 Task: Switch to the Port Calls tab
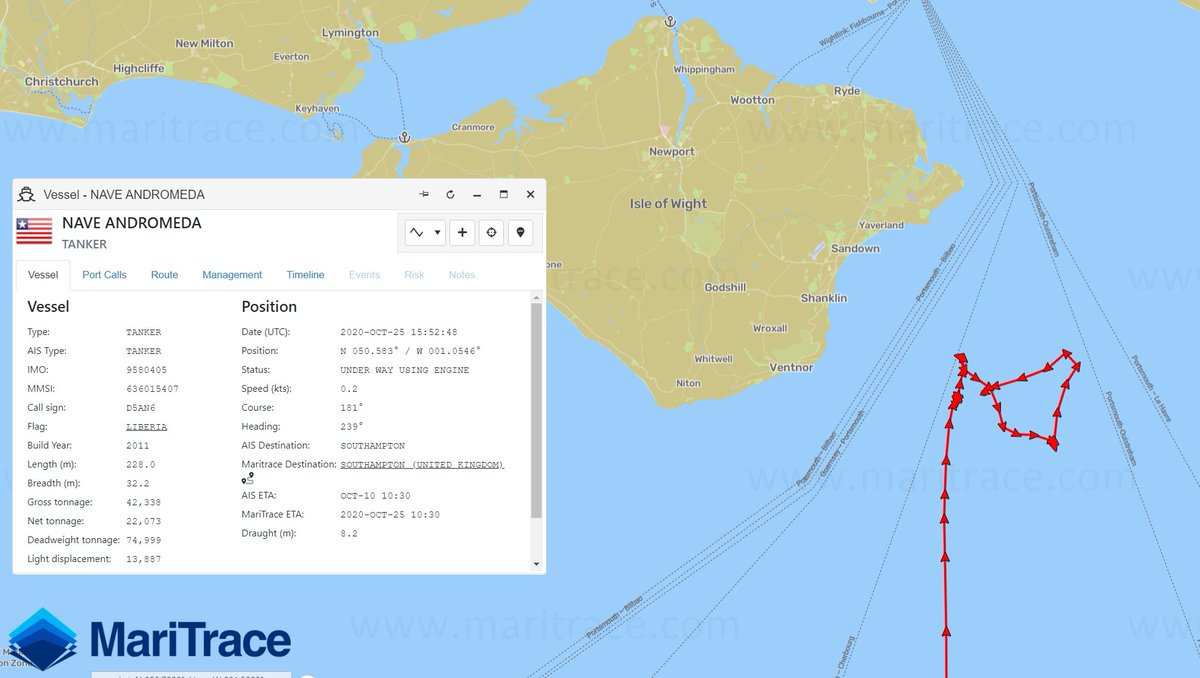tap(104, 274)
